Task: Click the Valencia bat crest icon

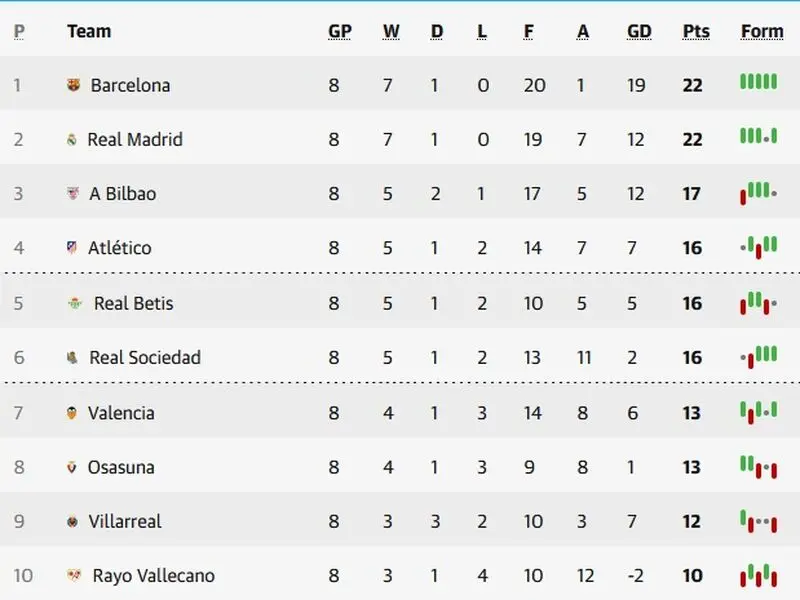Action: coord(72,412)
